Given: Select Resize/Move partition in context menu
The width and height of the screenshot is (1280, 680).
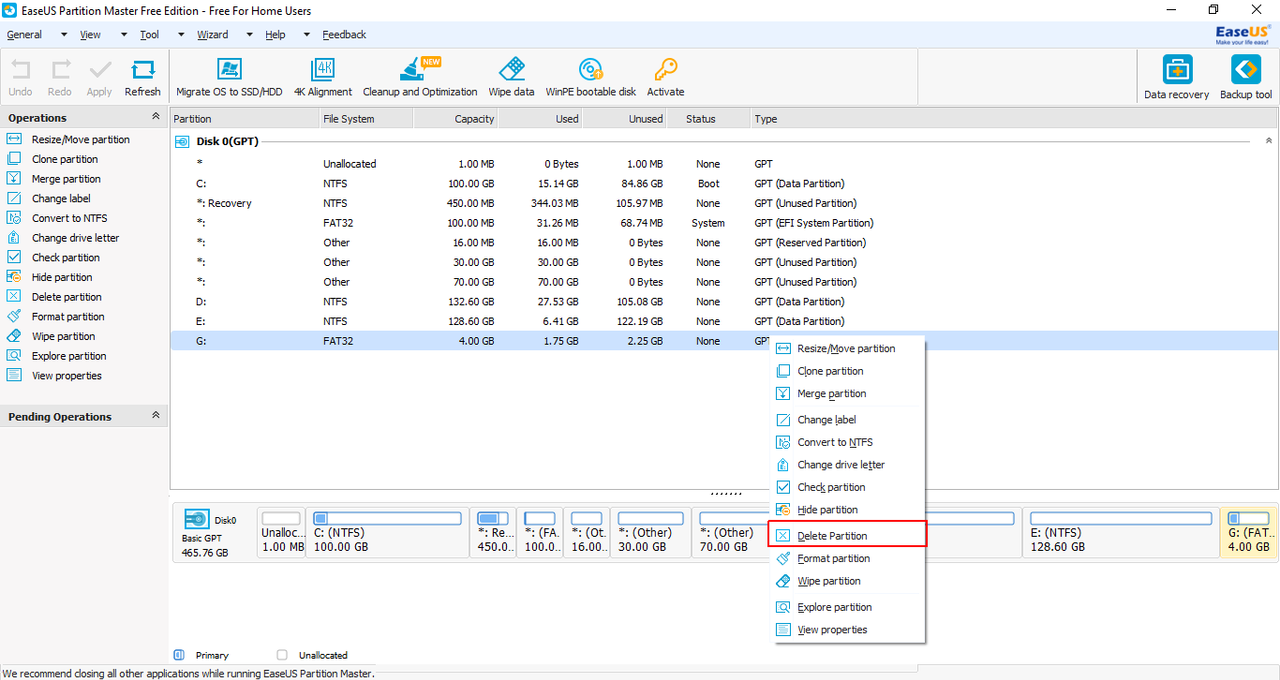Looking at the screenshot, I should coord(847,349).
